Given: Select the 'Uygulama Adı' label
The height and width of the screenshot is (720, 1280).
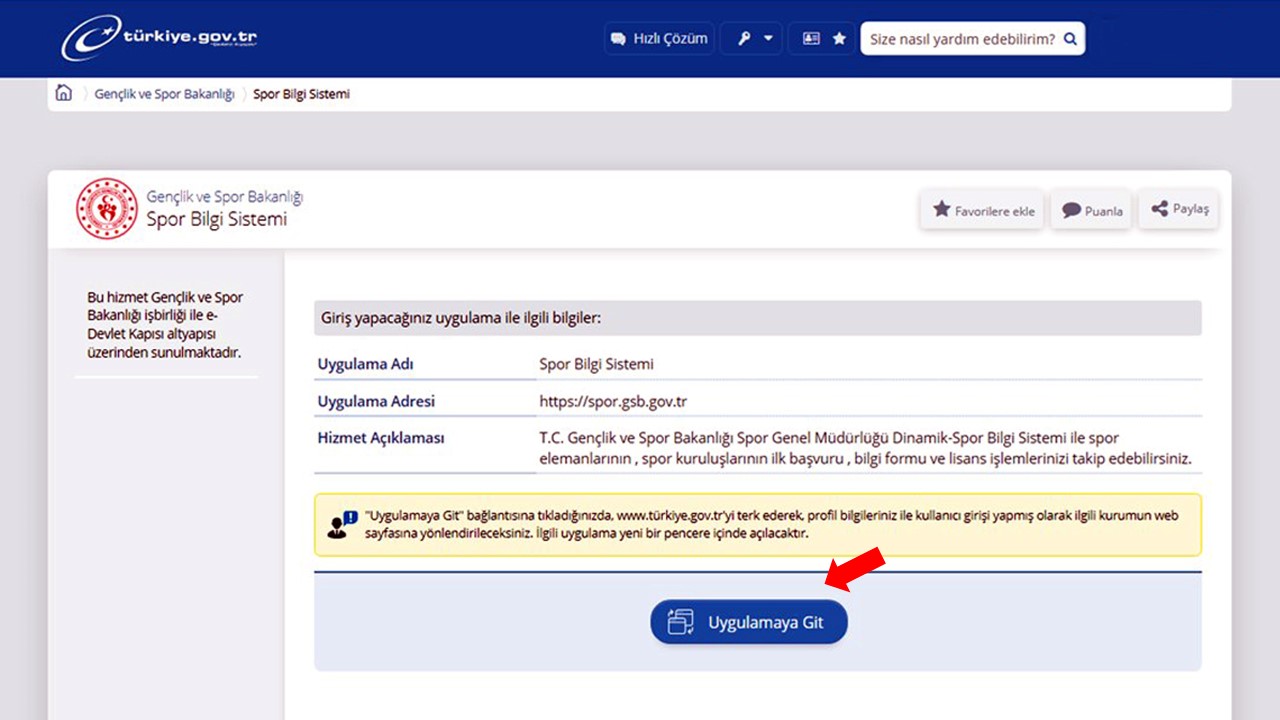Looking at the screenshot, I should 365,364.
